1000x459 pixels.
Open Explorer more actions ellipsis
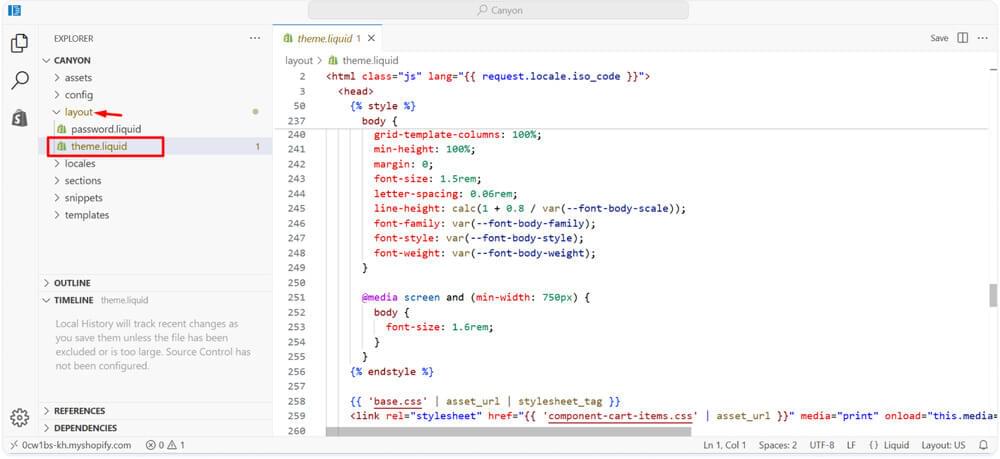pyautogui.click(x=255, y=38)
